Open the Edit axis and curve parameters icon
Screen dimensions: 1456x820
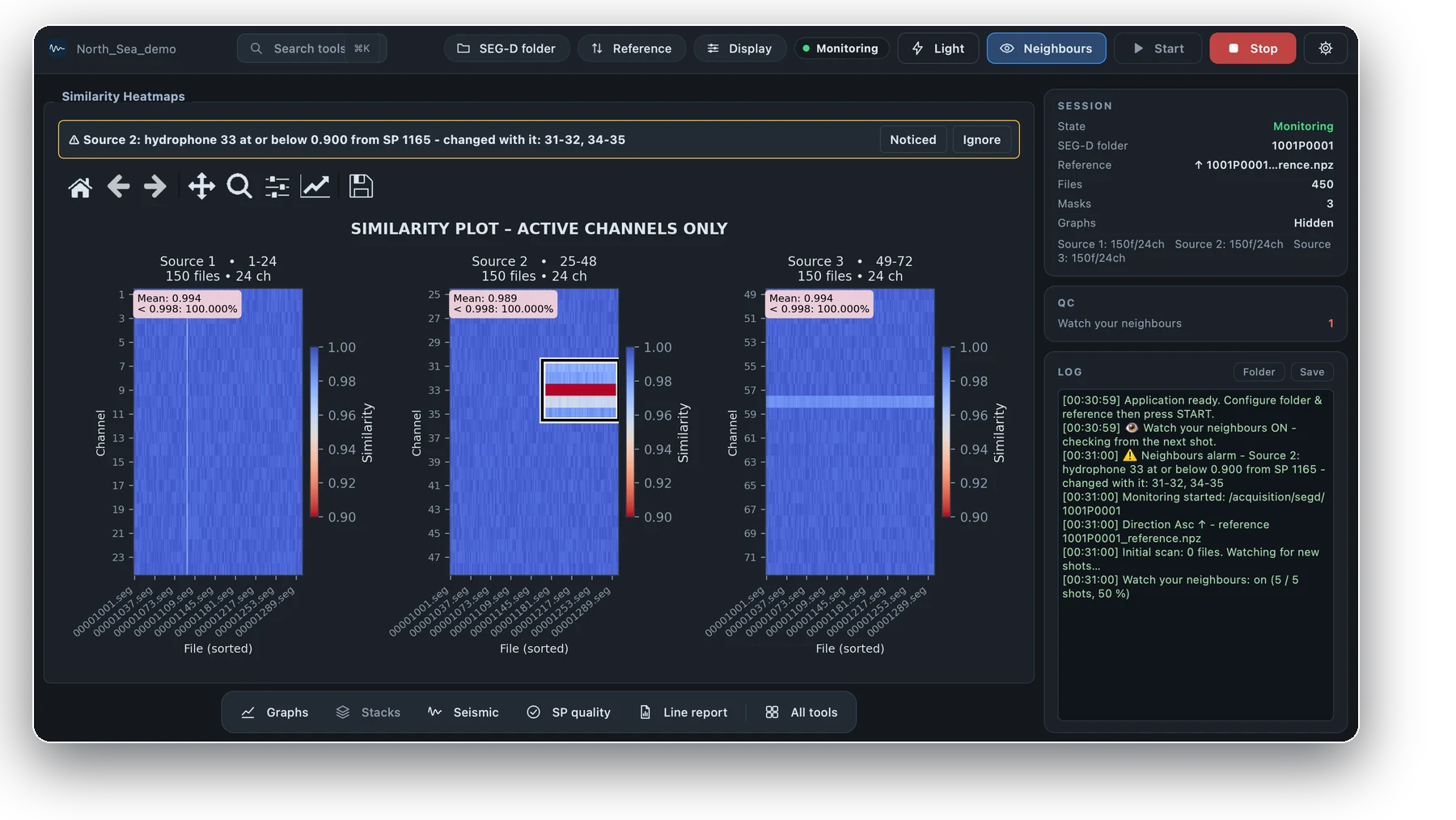(x=315, y=187)
